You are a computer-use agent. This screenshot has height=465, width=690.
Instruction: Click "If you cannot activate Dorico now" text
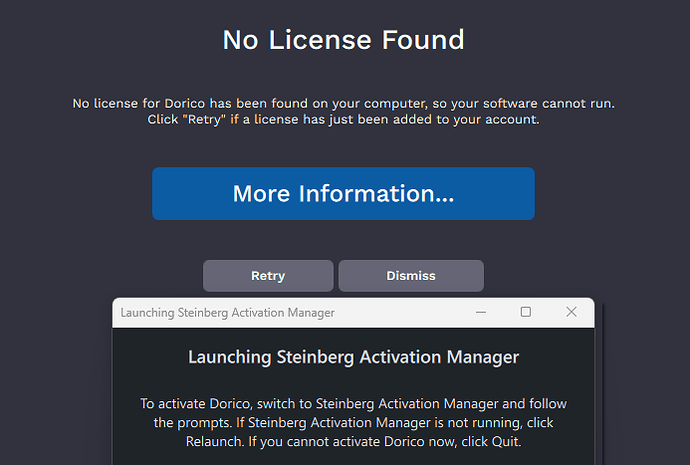coord(350,442)
